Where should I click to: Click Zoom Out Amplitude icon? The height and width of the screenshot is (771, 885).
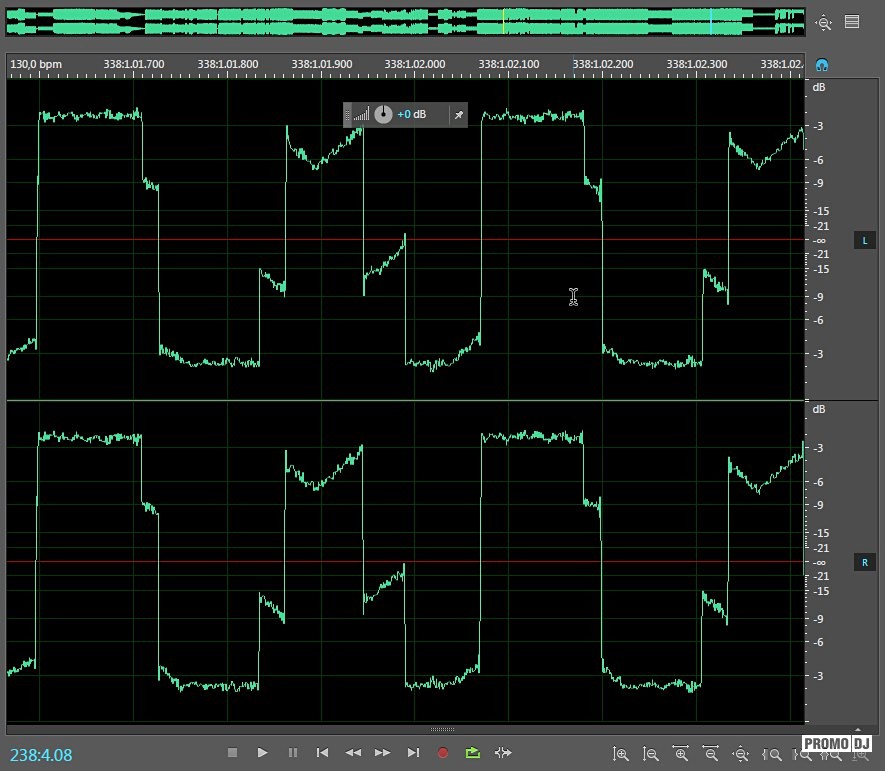coord(651,755)
